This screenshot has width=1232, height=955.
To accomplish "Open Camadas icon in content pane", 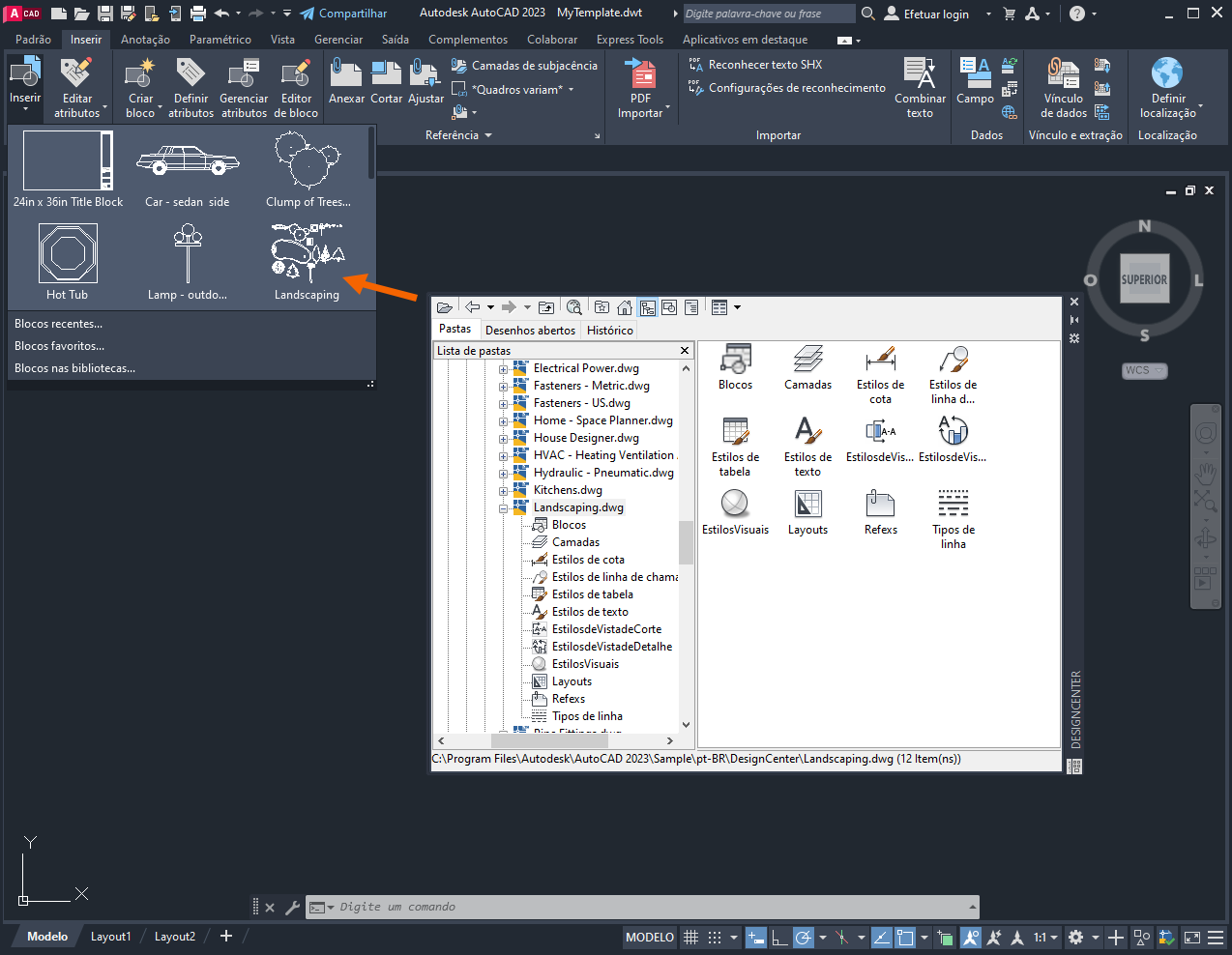I will [x=807, y=368].
